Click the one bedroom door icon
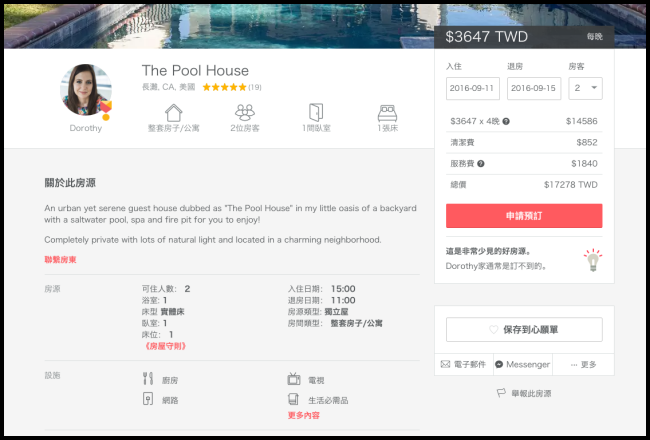 pos(317,112)
